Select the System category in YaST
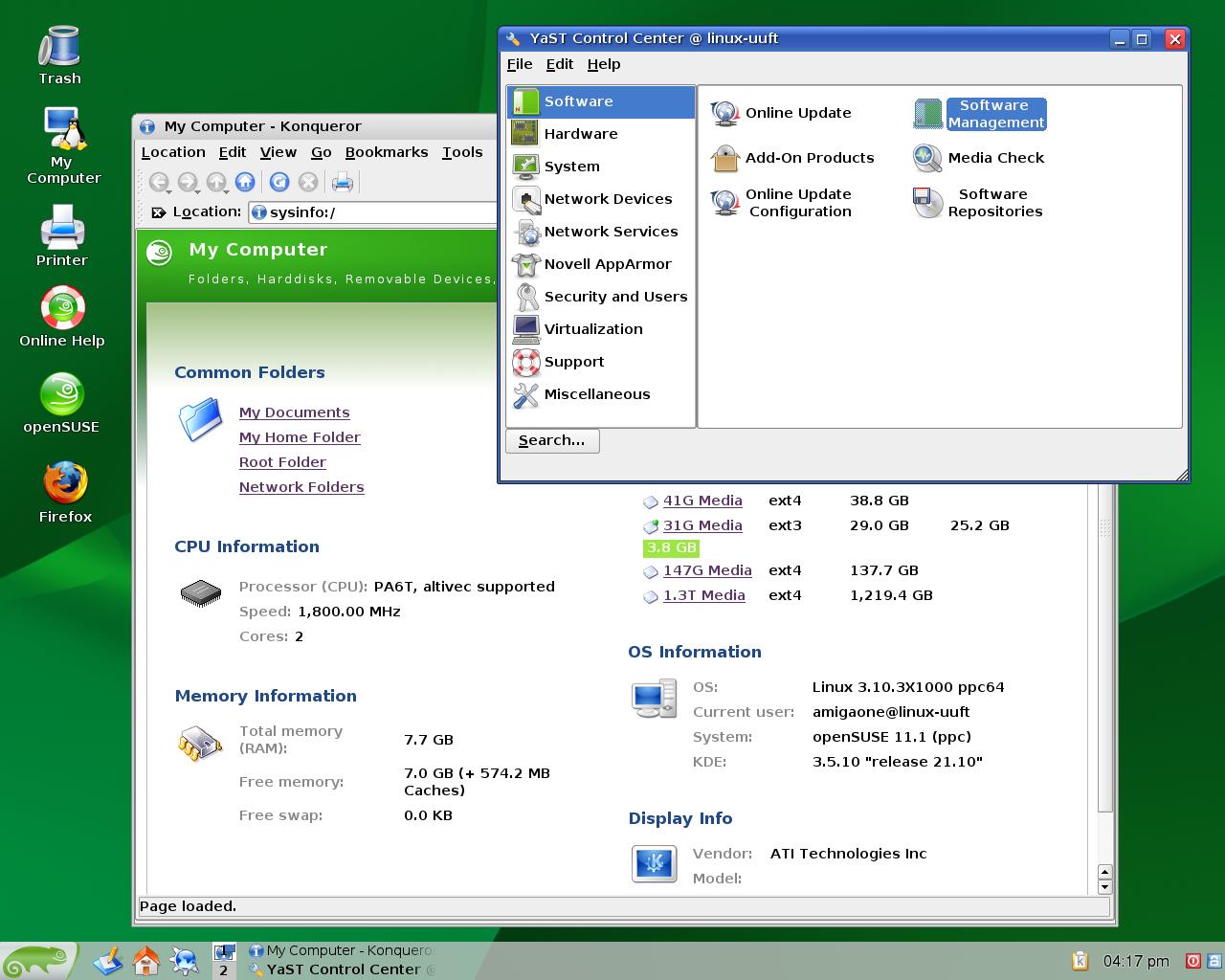Viewport: 1225px width, 980px height. click(x=601, y=167)
